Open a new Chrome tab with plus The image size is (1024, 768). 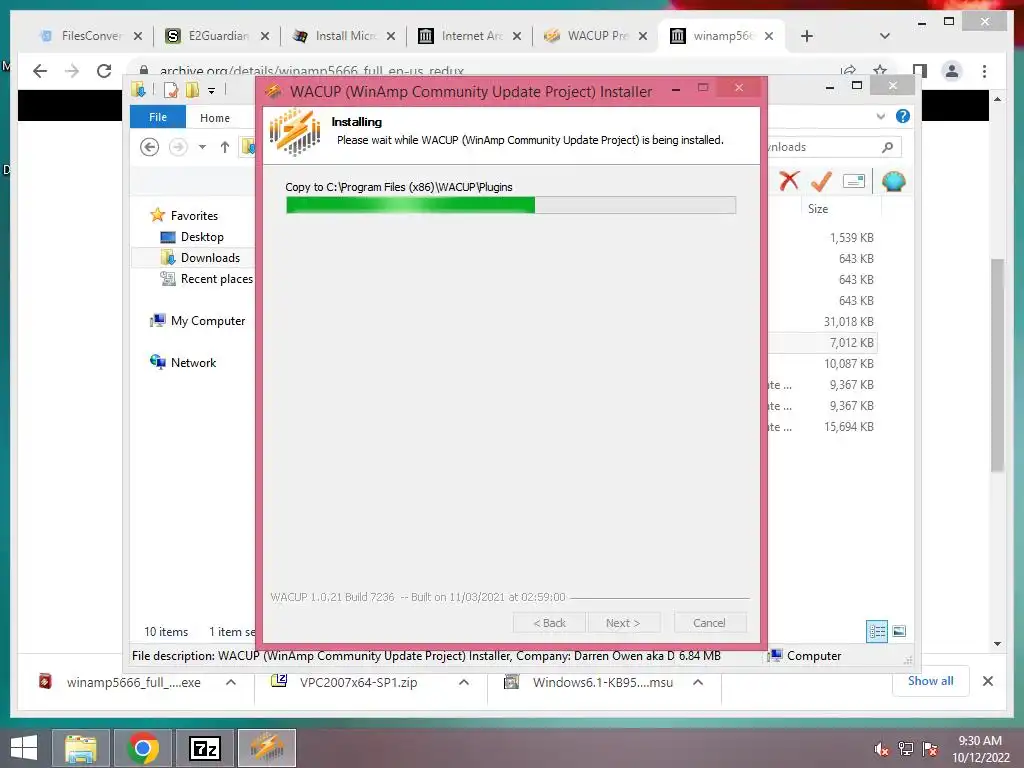tap(807, 36)
